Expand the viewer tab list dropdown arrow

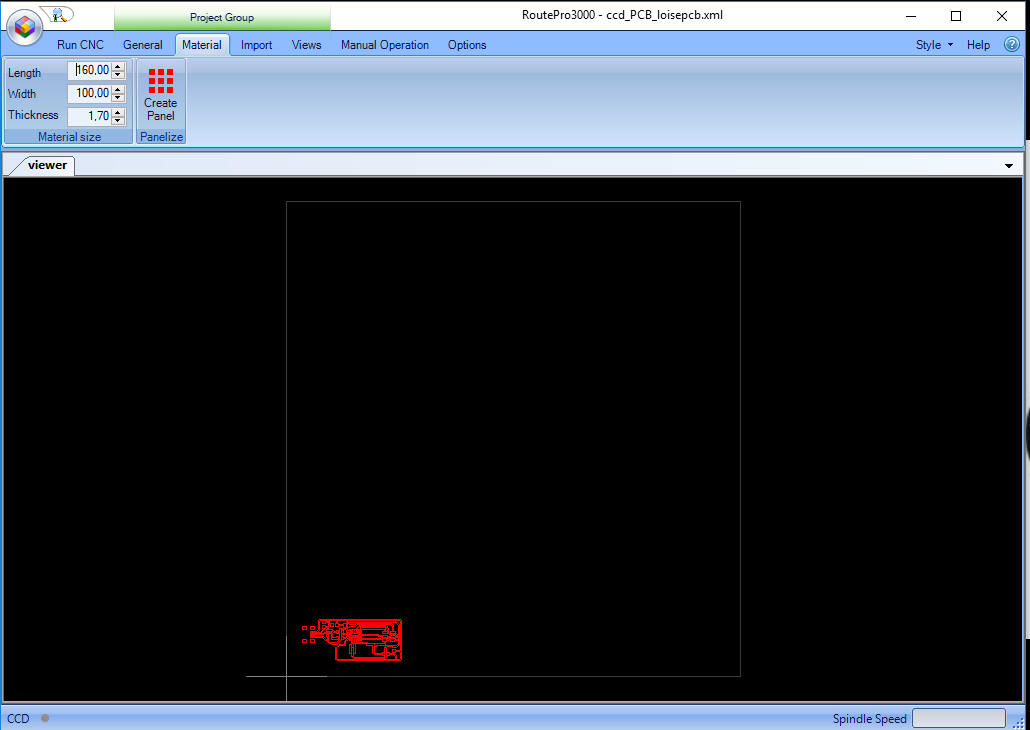[1009, 166]
